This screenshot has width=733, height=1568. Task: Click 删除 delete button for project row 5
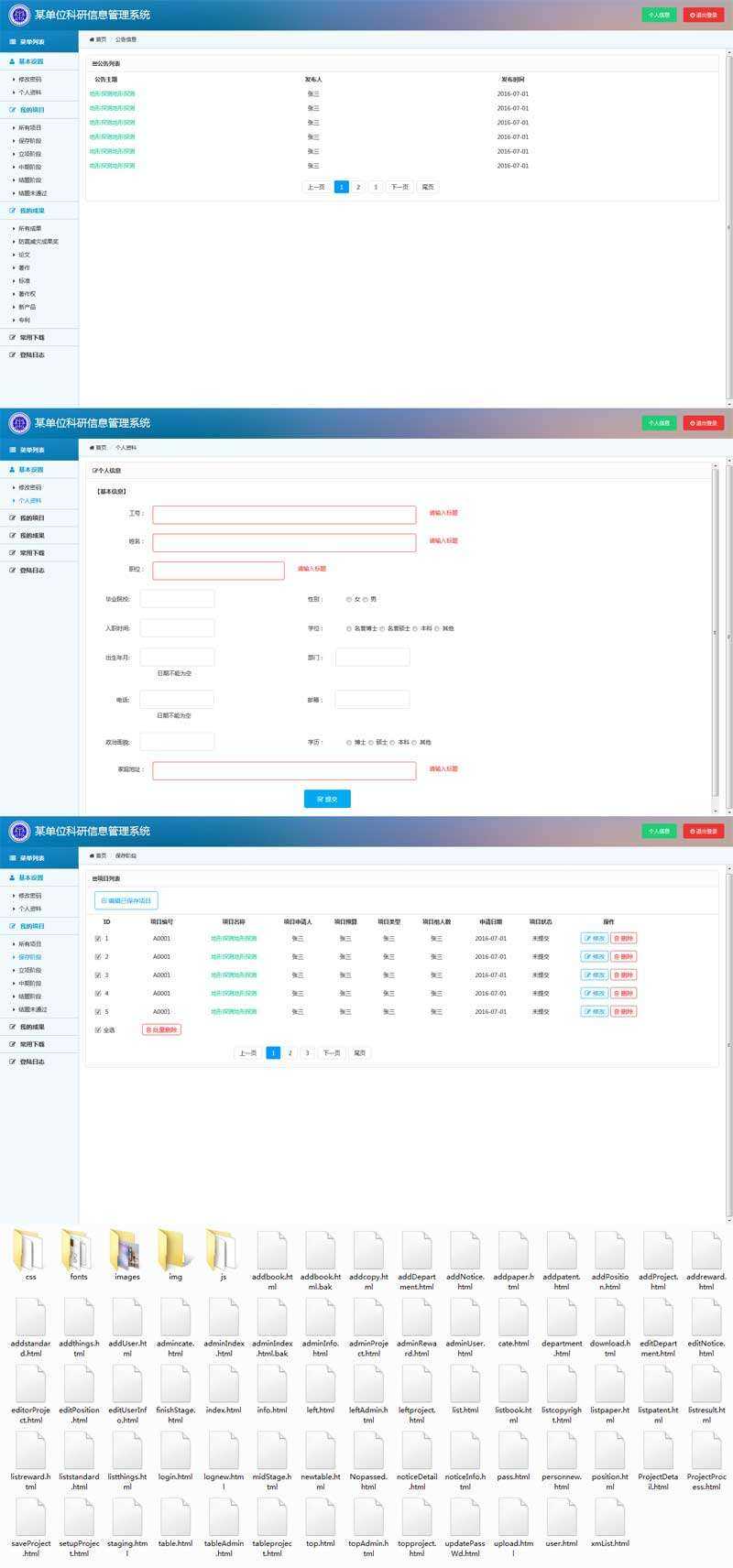point(623,1011)
